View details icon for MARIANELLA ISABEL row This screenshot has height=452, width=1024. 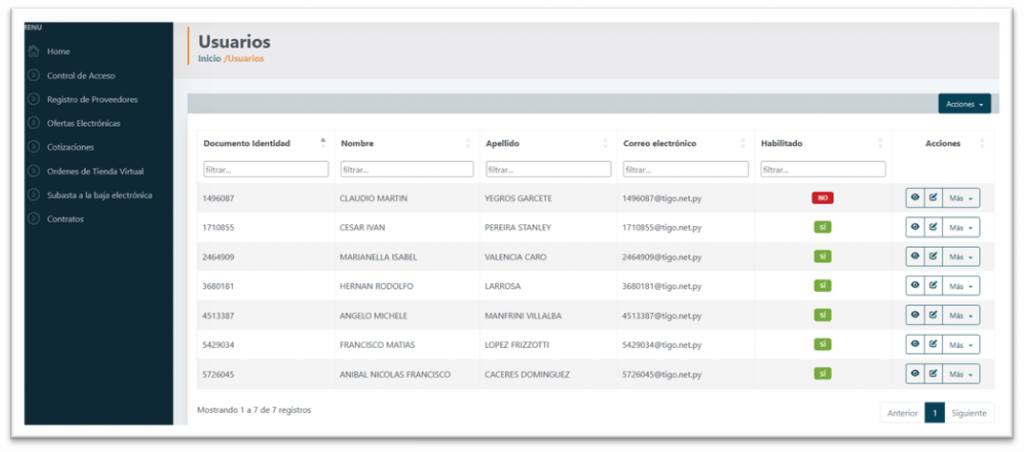point(915,256)
